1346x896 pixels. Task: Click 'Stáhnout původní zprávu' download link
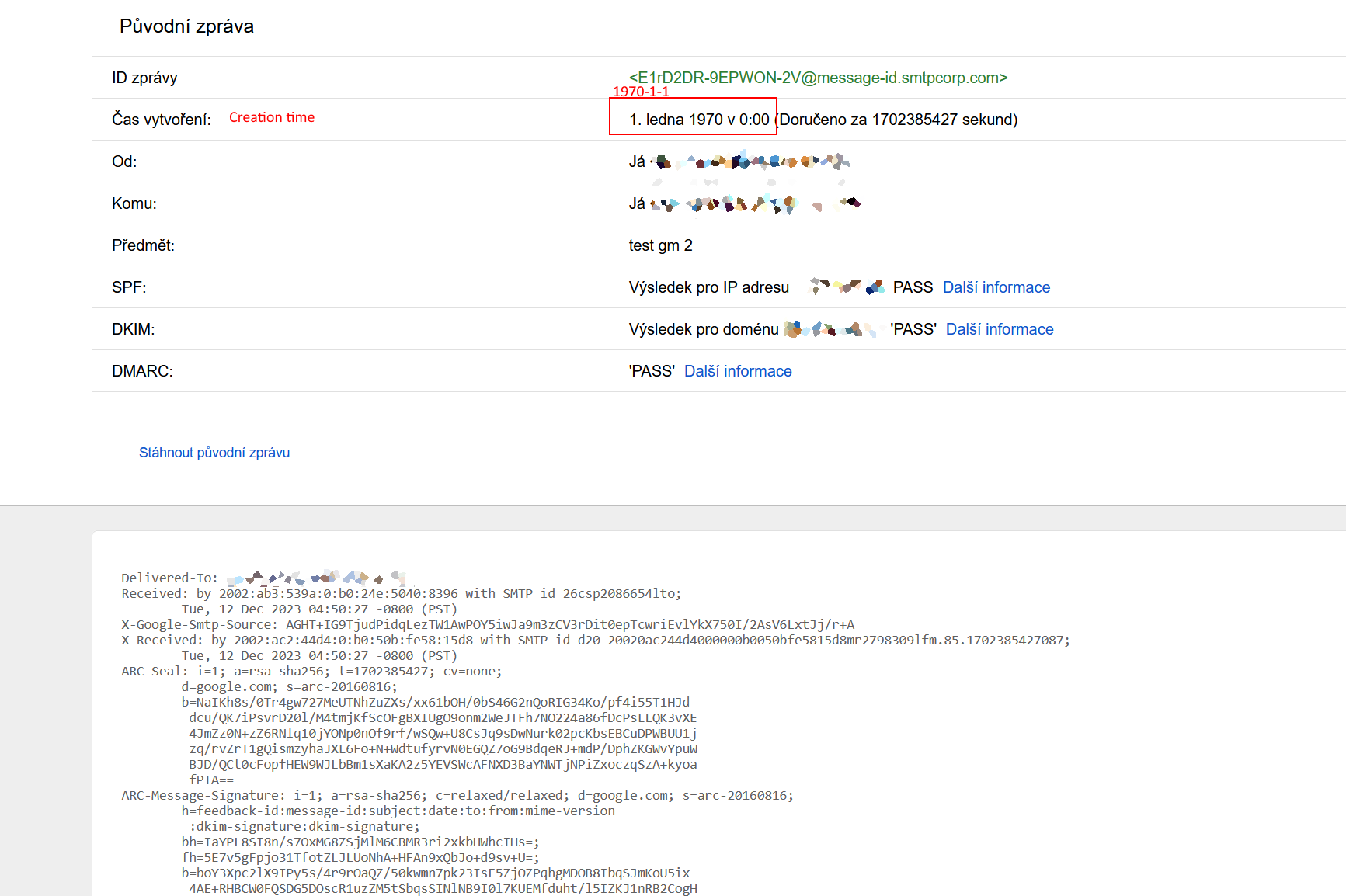click(x=214, y=453)
